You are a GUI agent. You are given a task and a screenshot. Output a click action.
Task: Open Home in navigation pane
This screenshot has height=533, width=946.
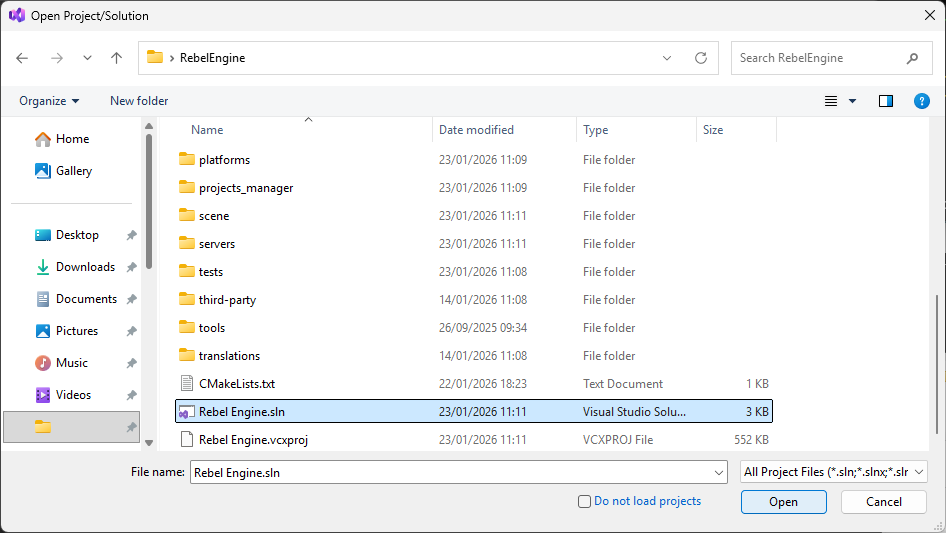[62, 139]
